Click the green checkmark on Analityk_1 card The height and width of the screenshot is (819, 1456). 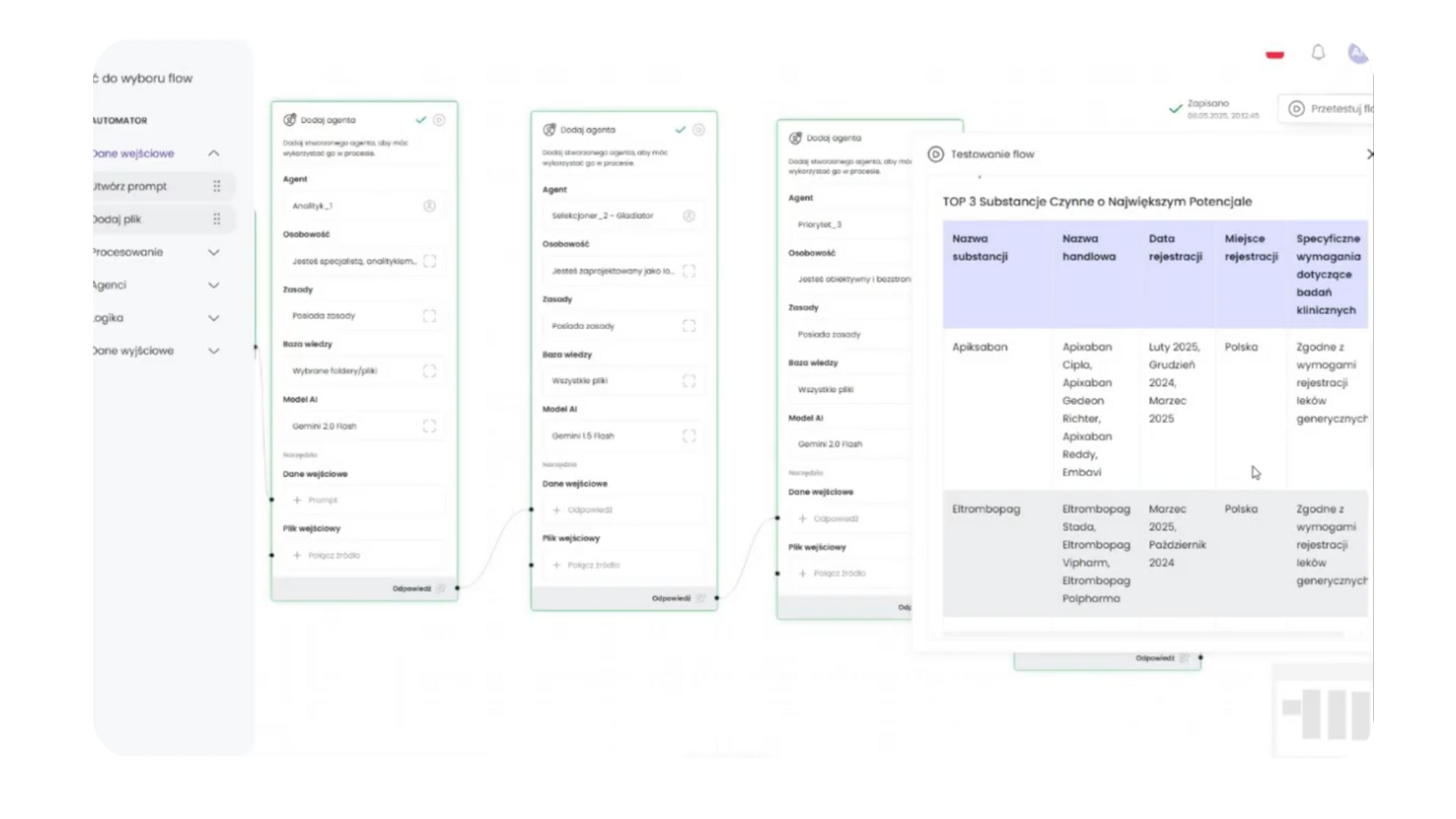pyautogui.click(x=421, y=120)
